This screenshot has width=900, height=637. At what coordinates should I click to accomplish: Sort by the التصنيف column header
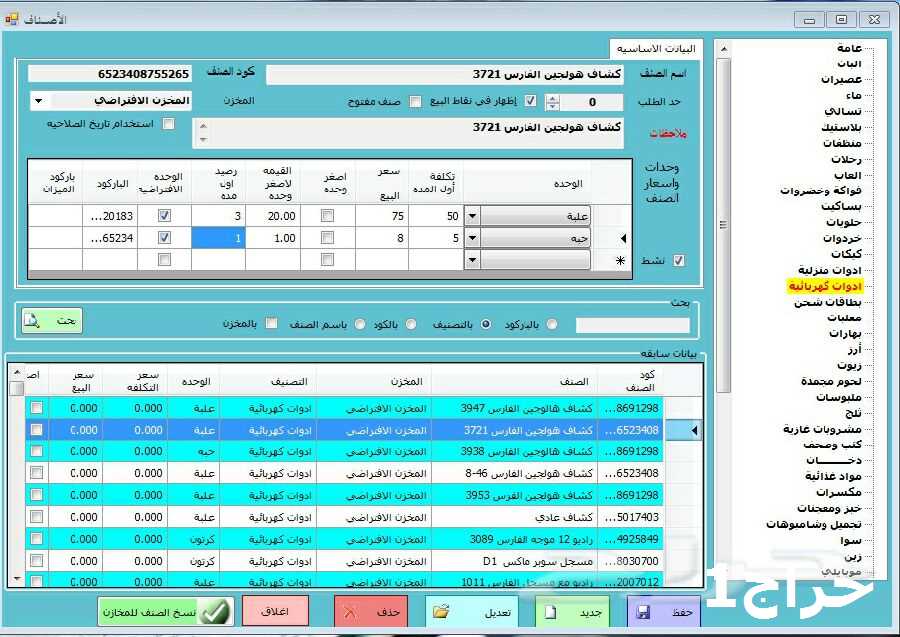pos(269,381)
